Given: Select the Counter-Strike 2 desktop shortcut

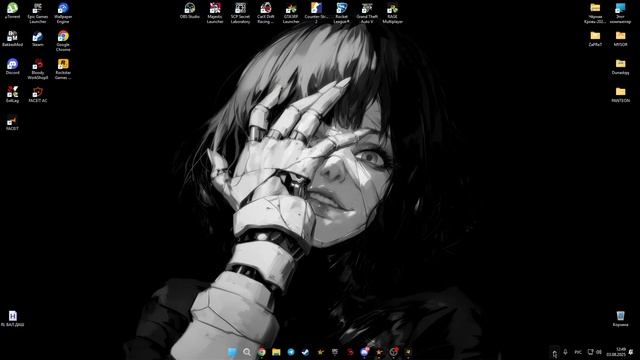Looking at the screenshot, I should pyautogui.click(x=316, y=13).
